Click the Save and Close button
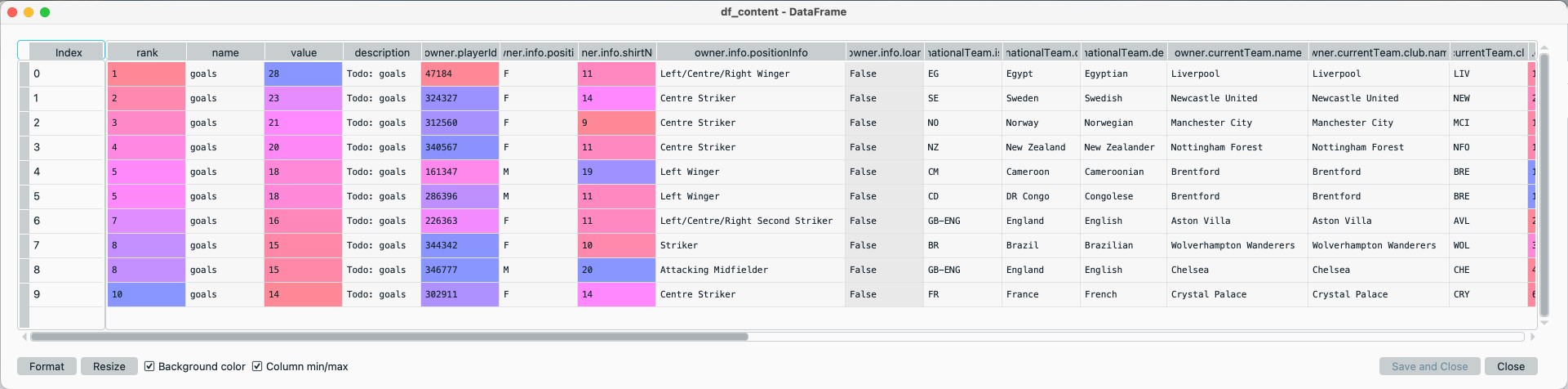 click(x=1429, y=366)
